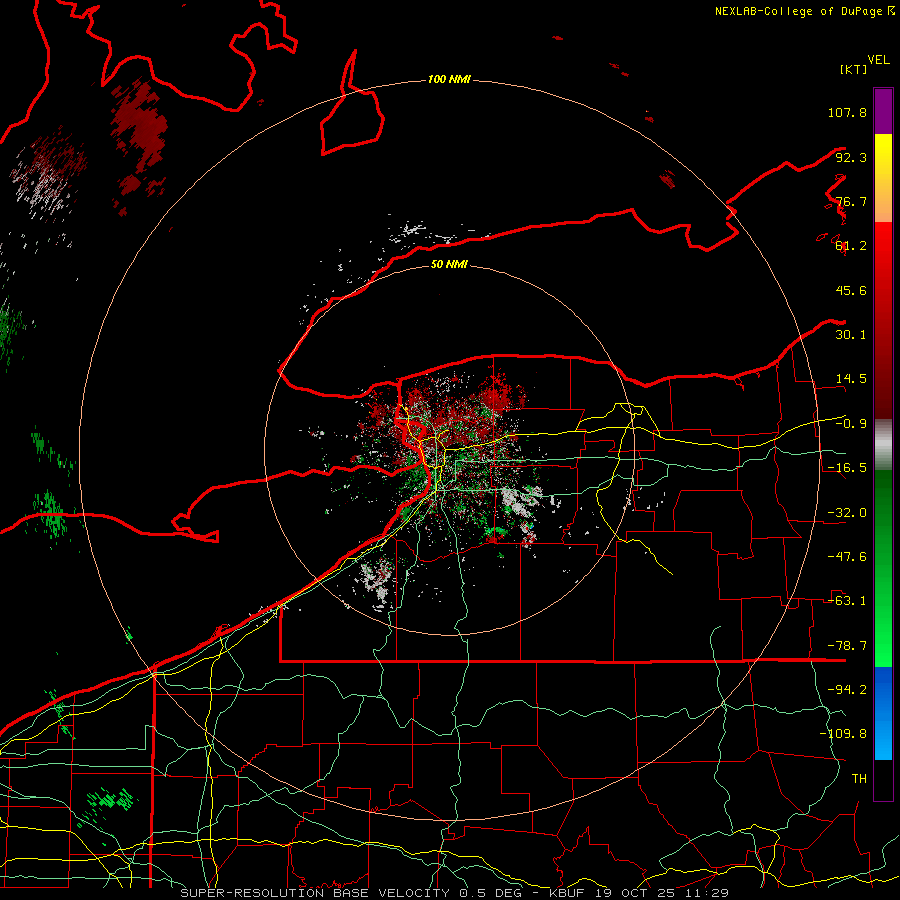Click the 100 NMI range ring label
Viewport: 900px width, 900px height.
pyautogui.click(x=449, y=79)
